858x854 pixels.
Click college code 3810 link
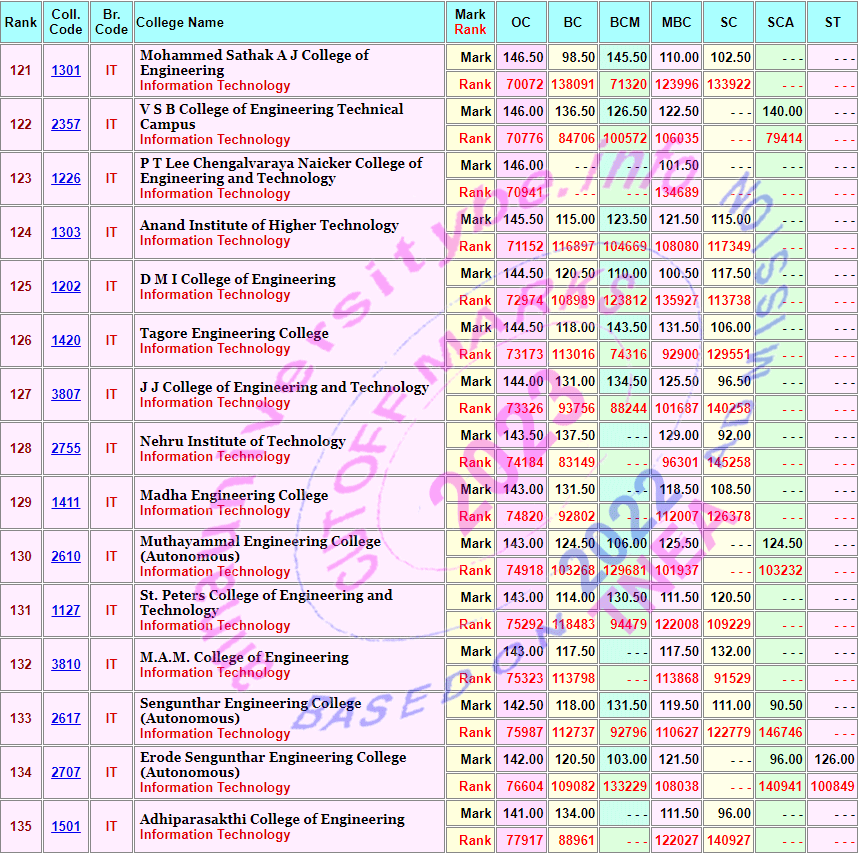coord(66,665)
